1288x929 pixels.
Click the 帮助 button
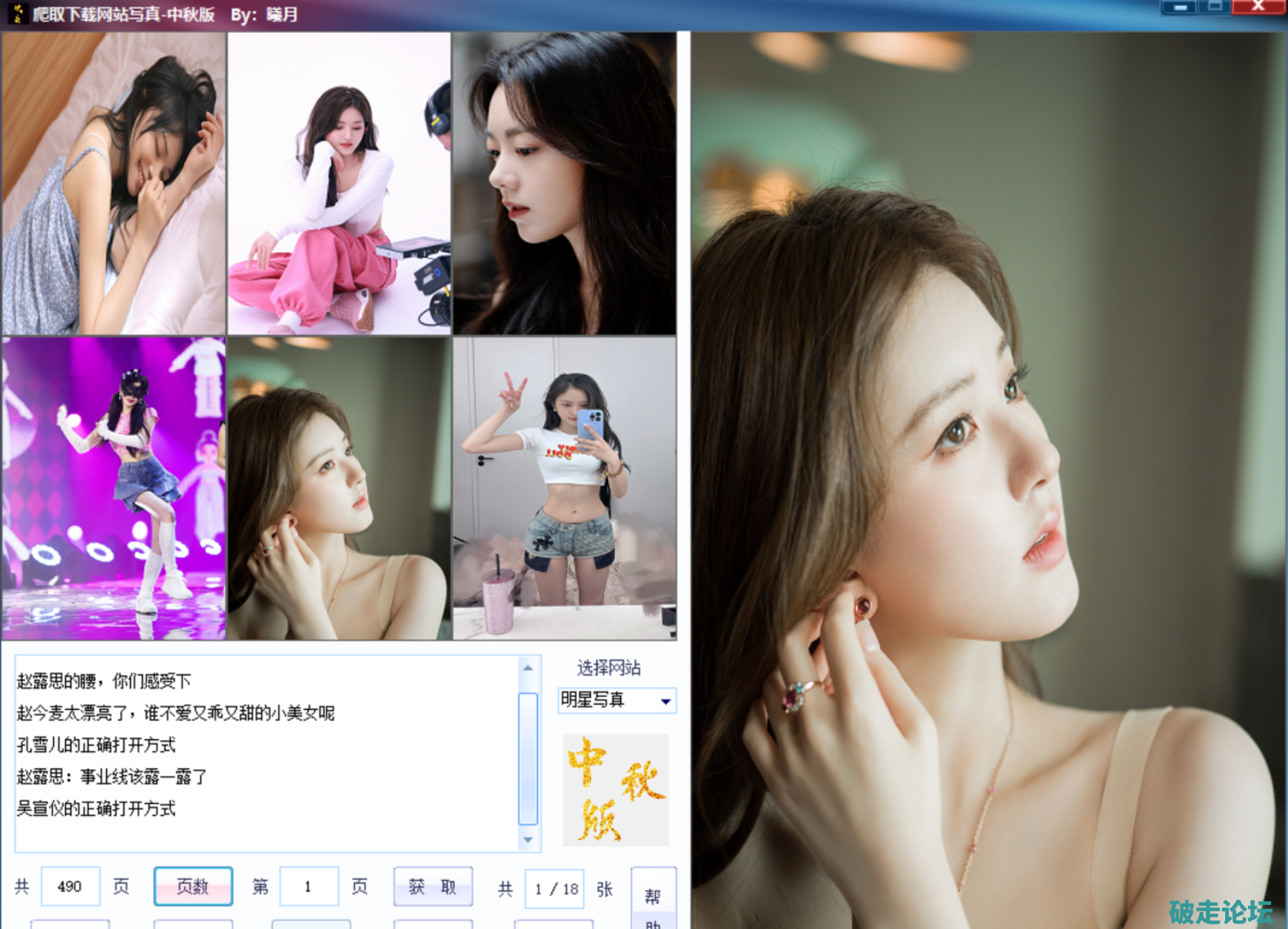[653, 899]
